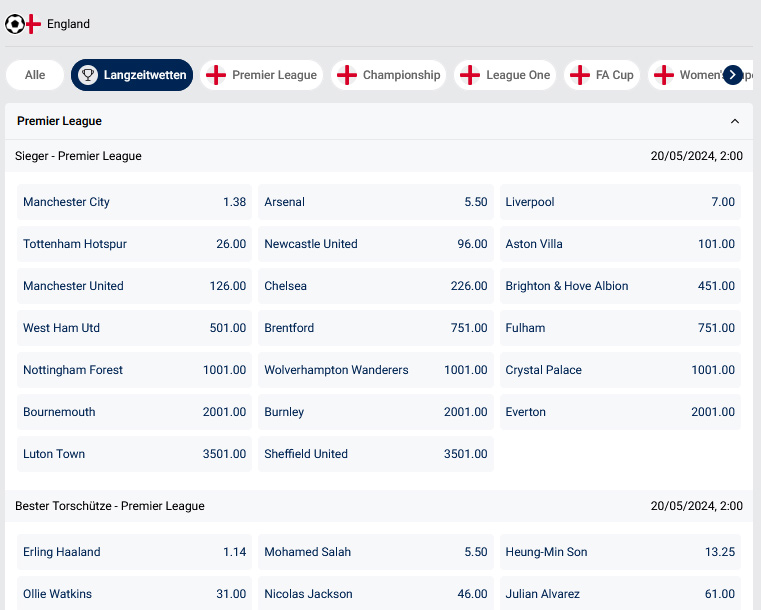Choose Burnley odds 2001.00
761x610 pixels.
pyautogui.click(x=376, y=412)
